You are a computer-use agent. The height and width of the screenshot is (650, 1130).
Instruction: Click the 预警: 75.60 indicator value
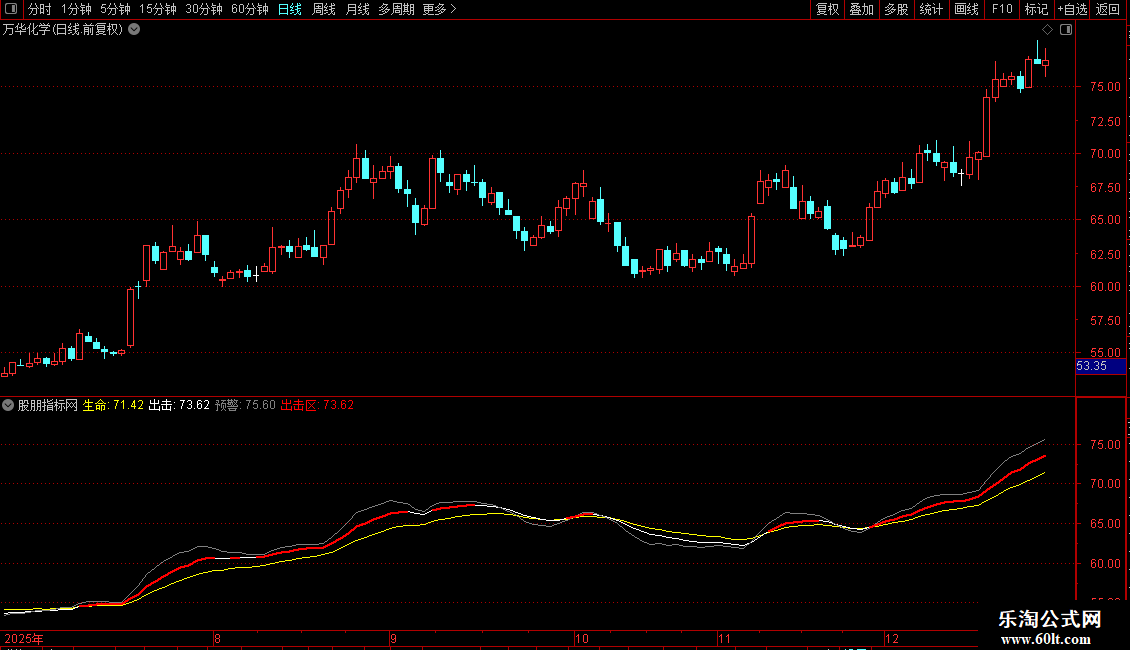coord(245,405)
